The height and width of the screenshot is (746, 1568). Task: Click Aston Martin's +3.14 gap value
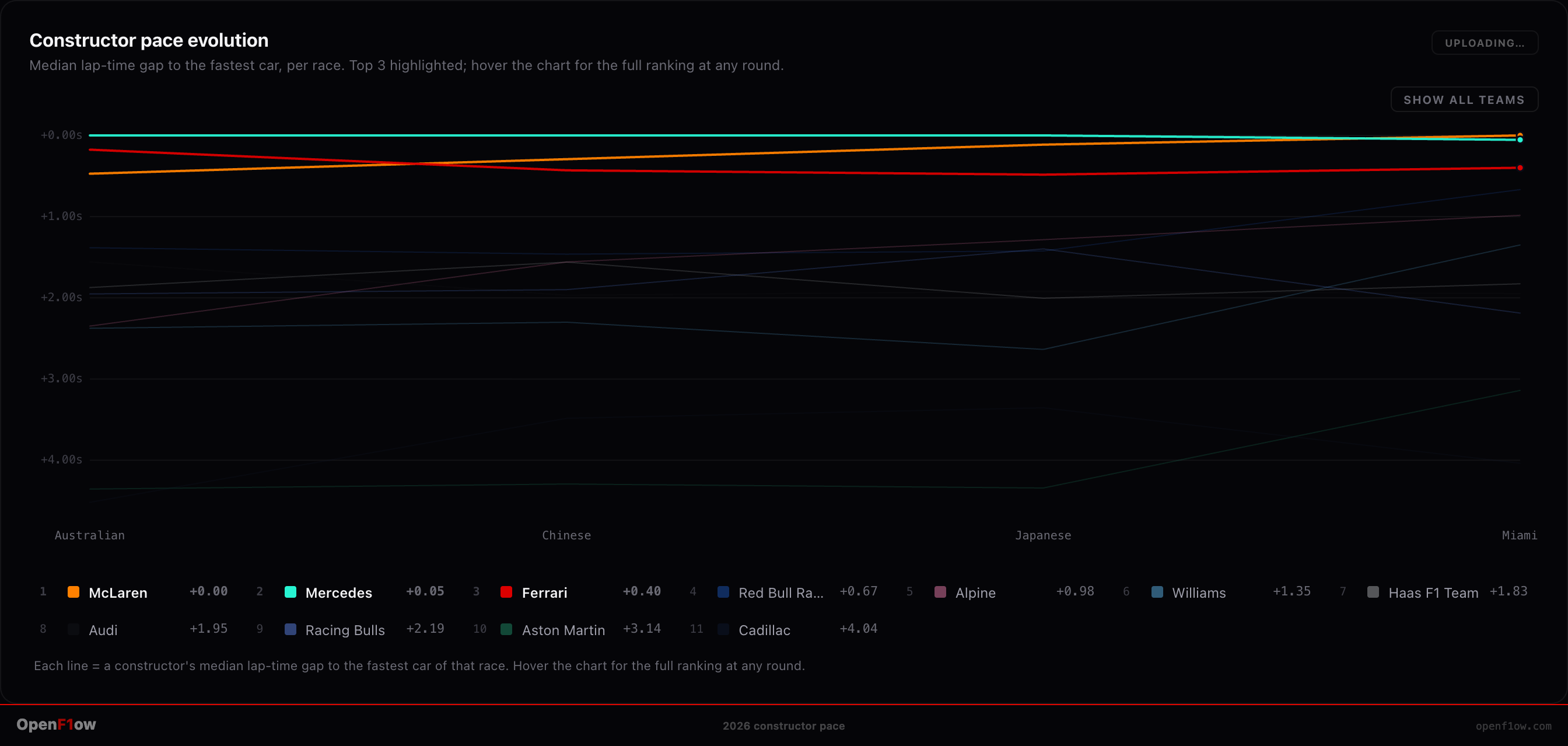pyautogui.click(x=642, y=629)
